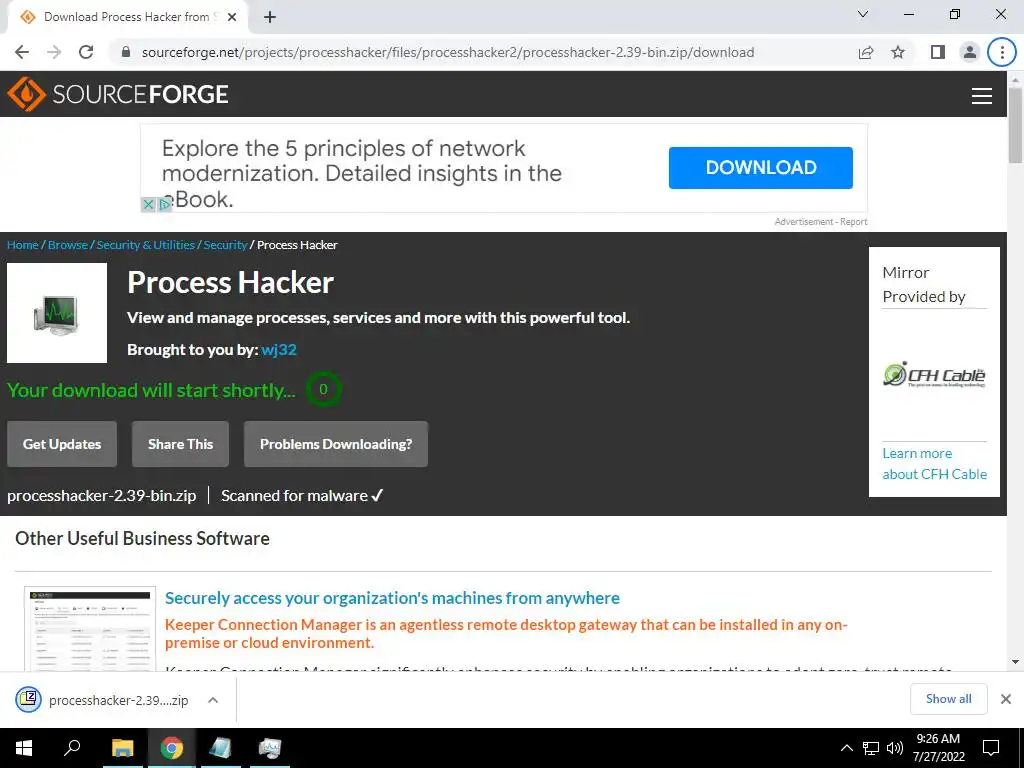Open the Chrome profile icon
The height and width of the screenshot is (768, 1024).
tap(970, 52)
